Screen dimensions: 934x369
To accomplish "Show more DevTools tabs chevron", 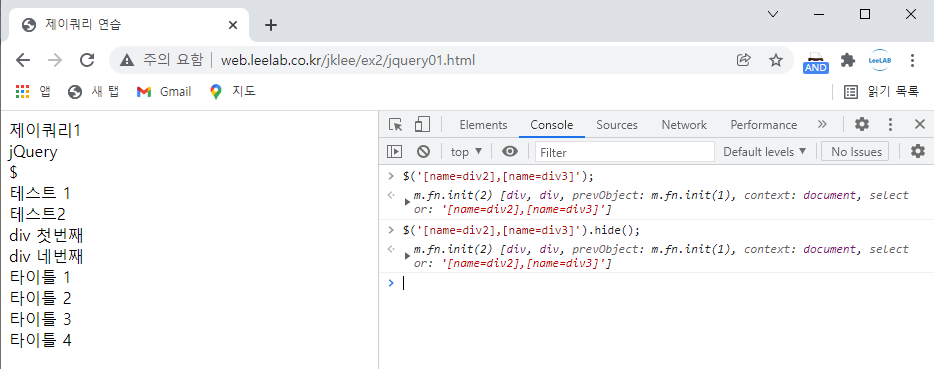I will 822,125.
